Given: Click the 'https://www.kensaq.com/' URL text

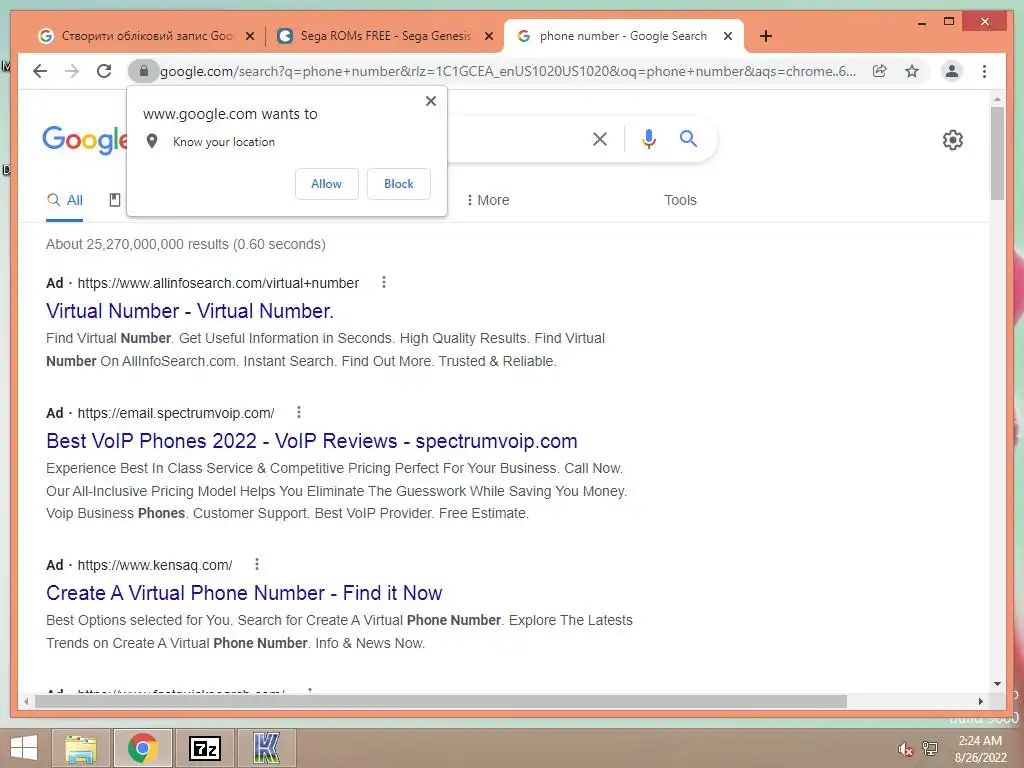Looking at the screenshot, I should (x=155, y=565).
